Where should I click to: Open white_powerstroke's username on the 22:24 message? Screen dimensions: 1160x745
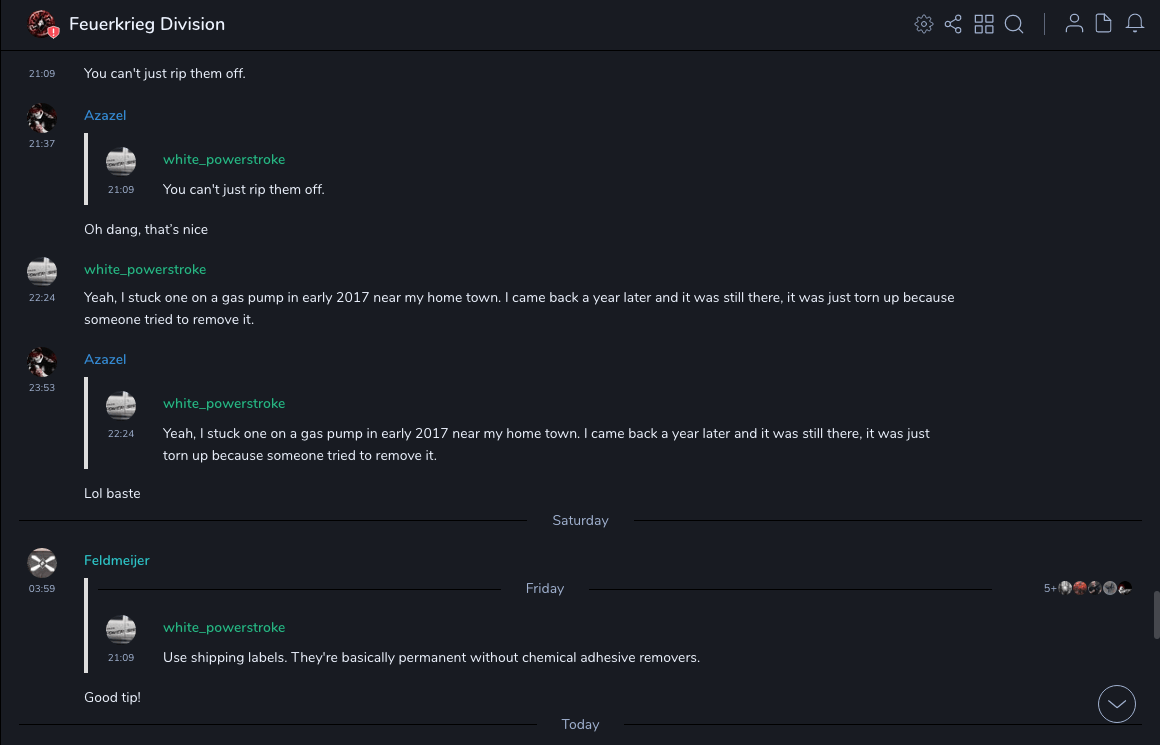pyautogui.click(x=145, y=270)
